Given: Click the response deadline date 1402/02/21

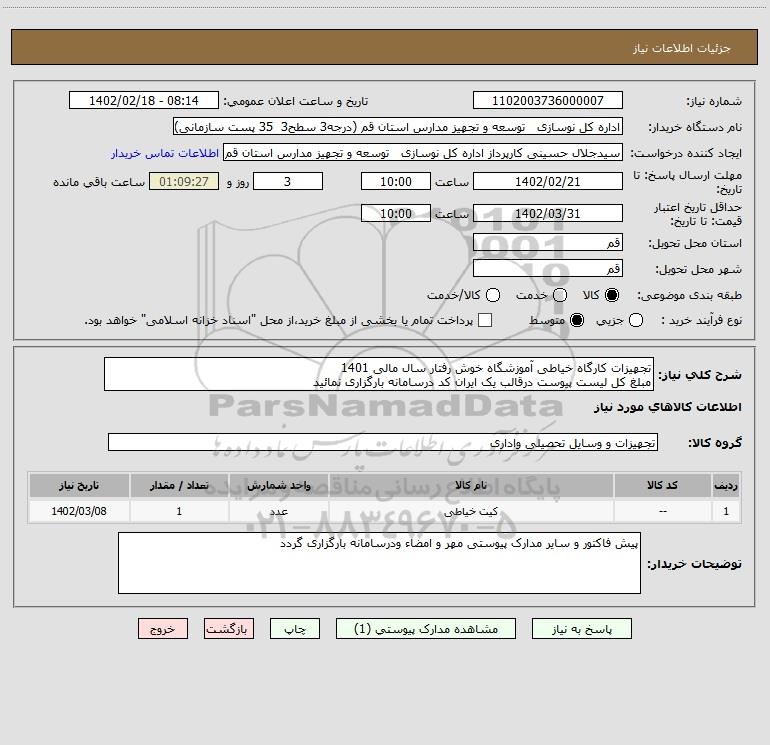Looking at the screenshot, I should [x=548, y=181].
